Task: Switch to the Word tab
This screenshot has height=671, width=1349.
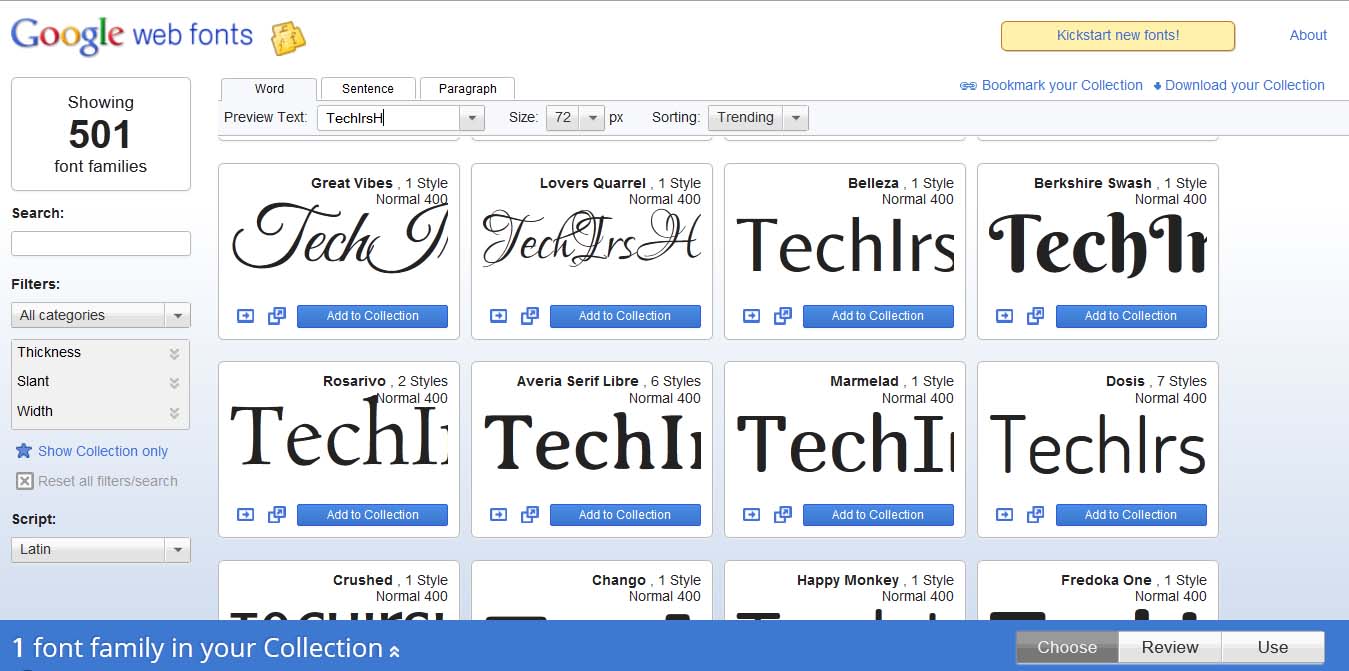Action: [x=269, y=89]
